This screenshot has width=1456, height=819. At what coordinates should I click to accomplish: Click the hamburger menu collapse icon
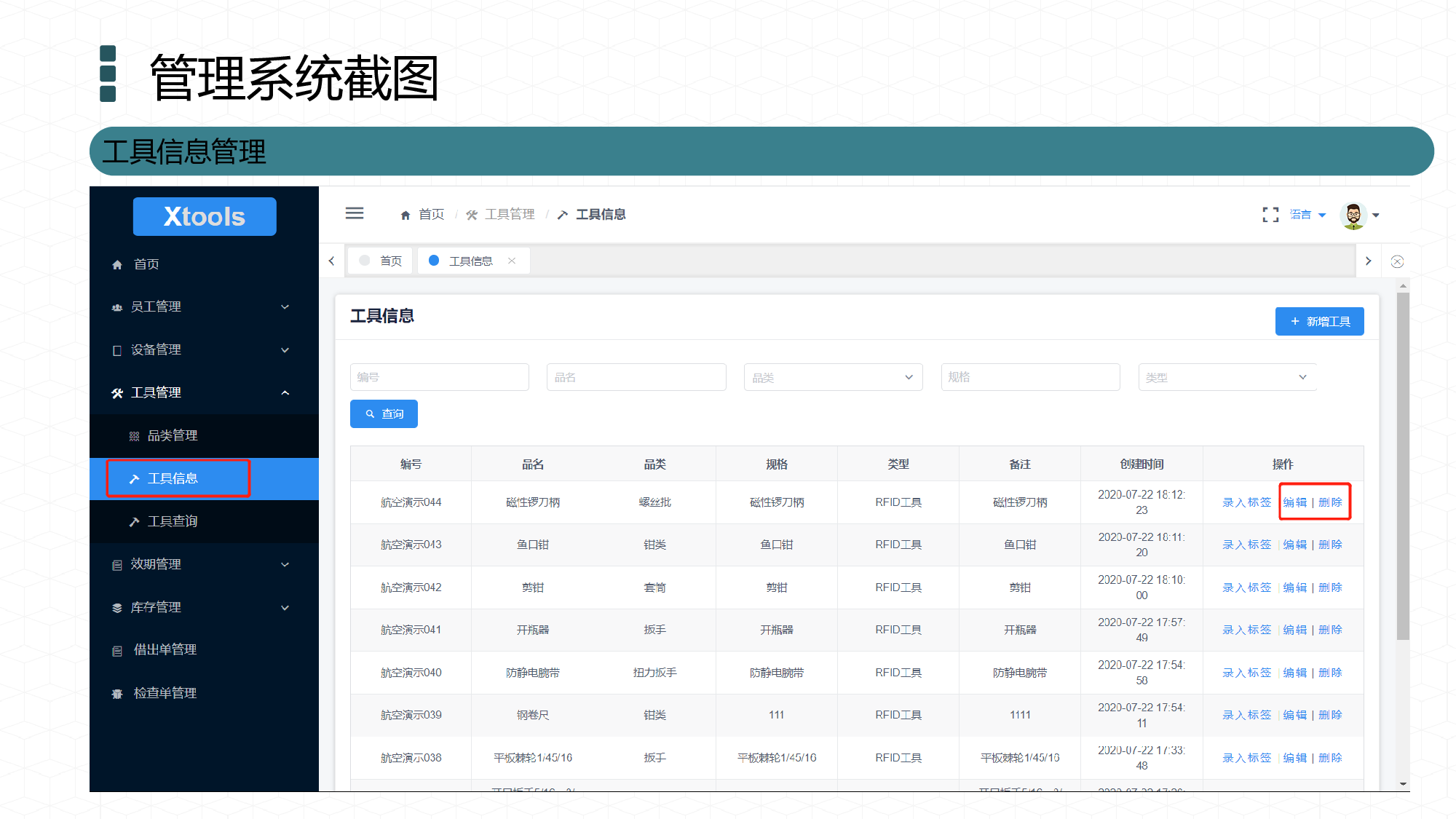(355, 213)
